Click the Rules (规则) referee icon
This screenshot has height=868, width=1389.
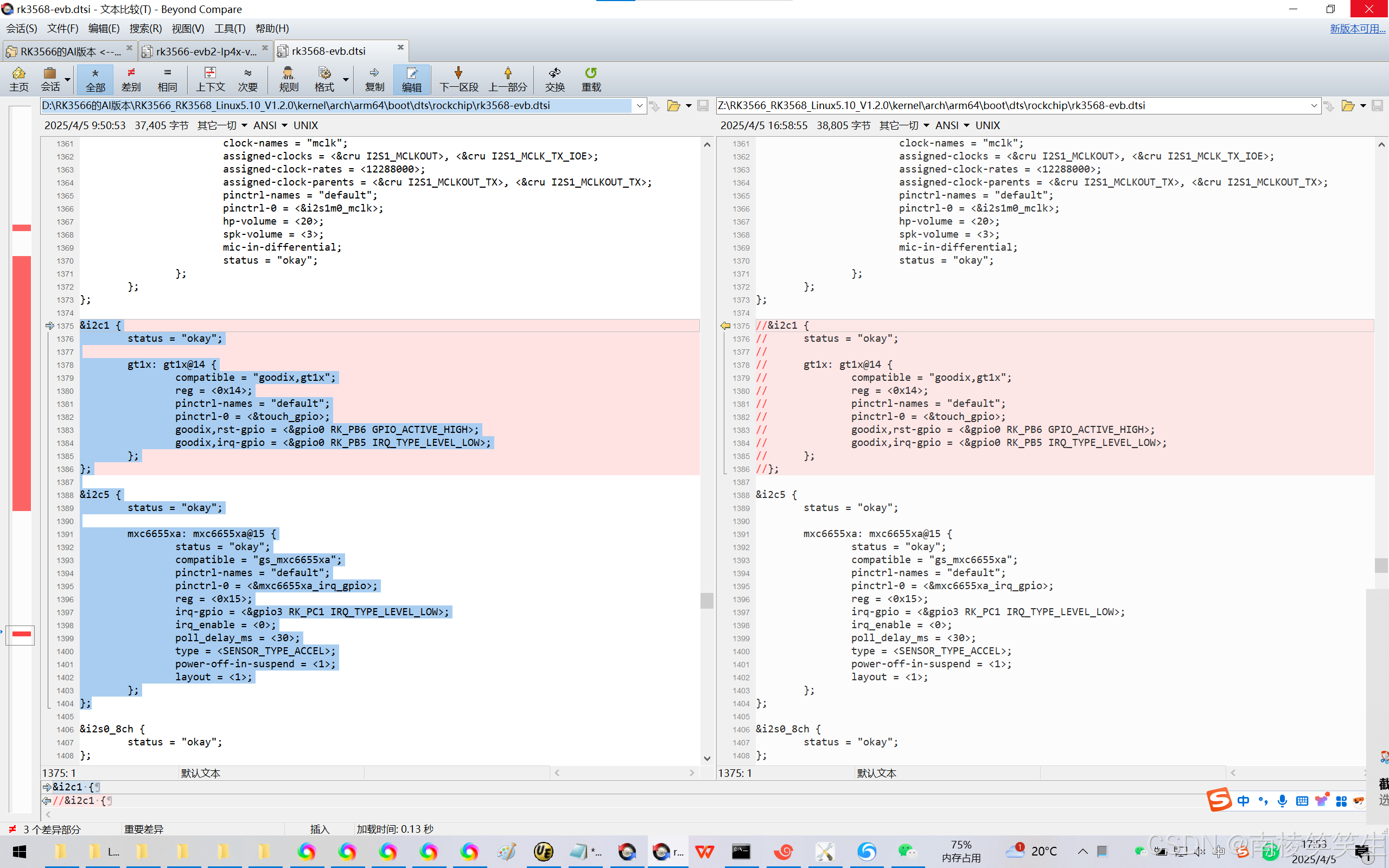click(x=288, y=79)
